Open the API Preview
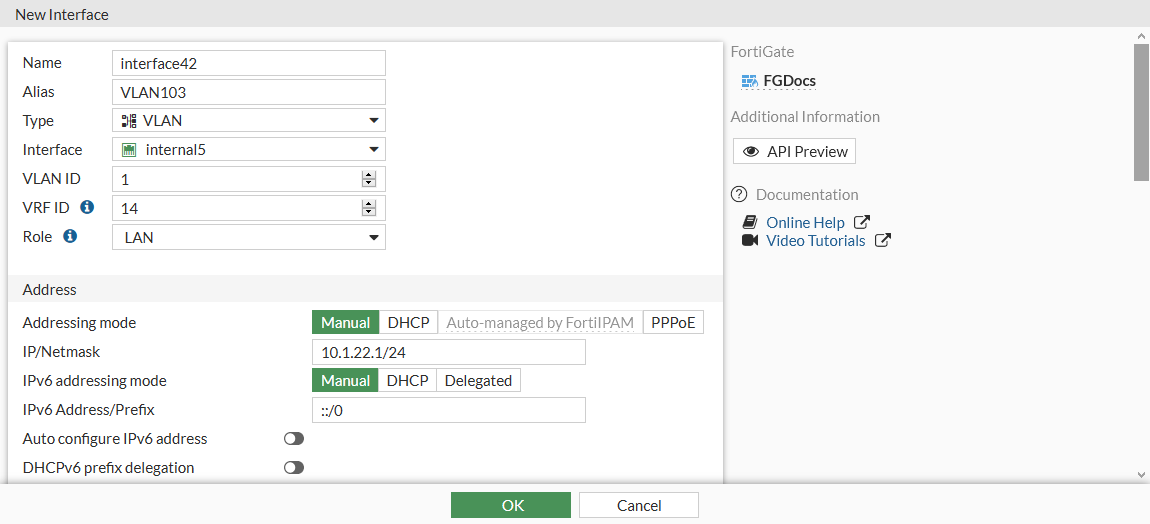Viewport: 1150px width, 524px height. coord(795,151)
